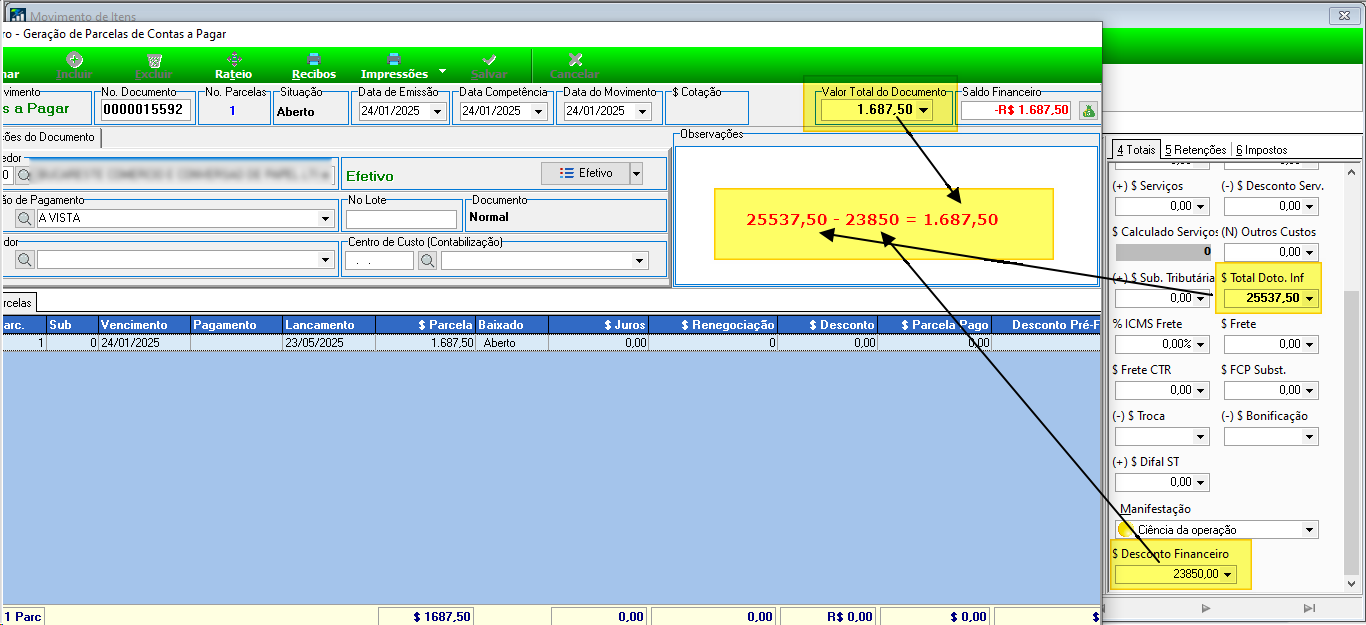Open the (-) $ Bonificação dropdown
1366x625 pixels.
coord(1310,436)
